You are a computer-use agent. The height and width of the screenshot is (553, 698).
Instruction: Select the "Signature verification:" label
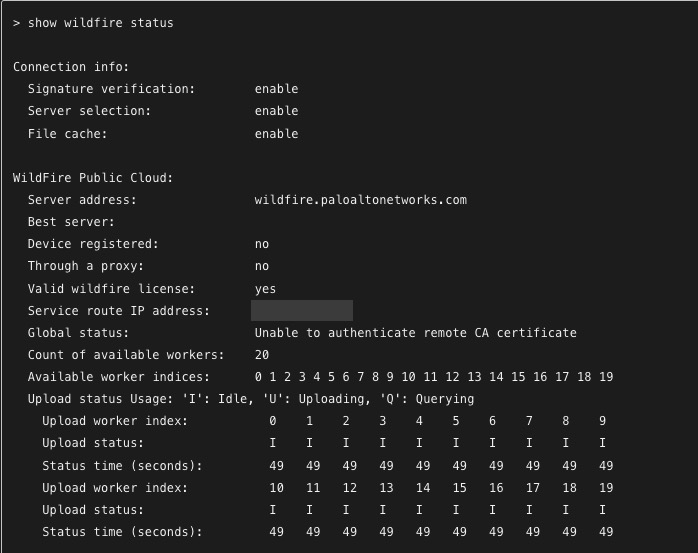click(x=111, y=89)
